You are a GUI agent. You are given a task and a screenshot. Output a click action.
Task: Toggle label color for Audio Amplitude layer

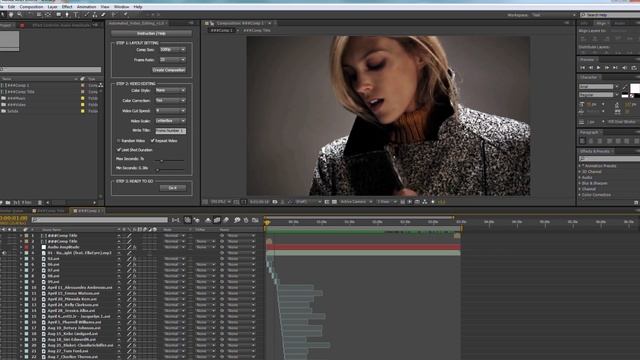pyautogui.click(x=27, y=247)
